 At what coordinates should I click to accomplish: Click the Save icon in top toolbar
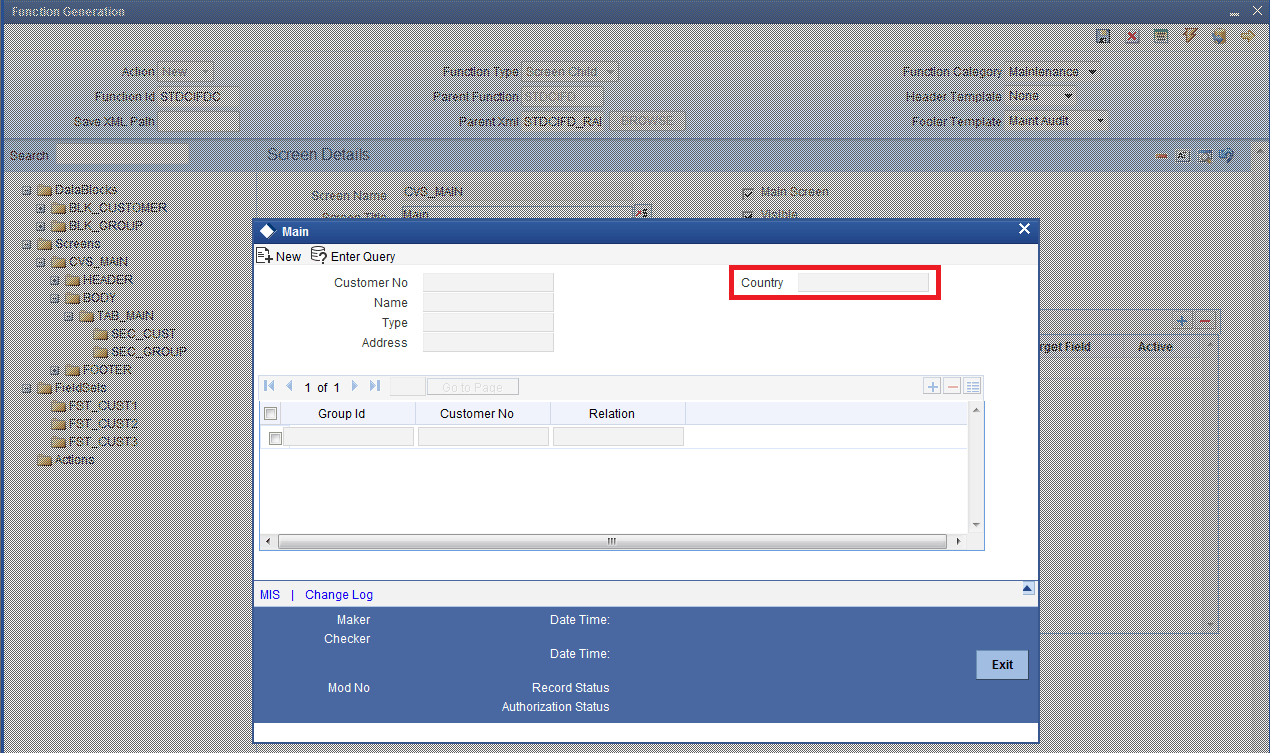[x=1104, y=36]
